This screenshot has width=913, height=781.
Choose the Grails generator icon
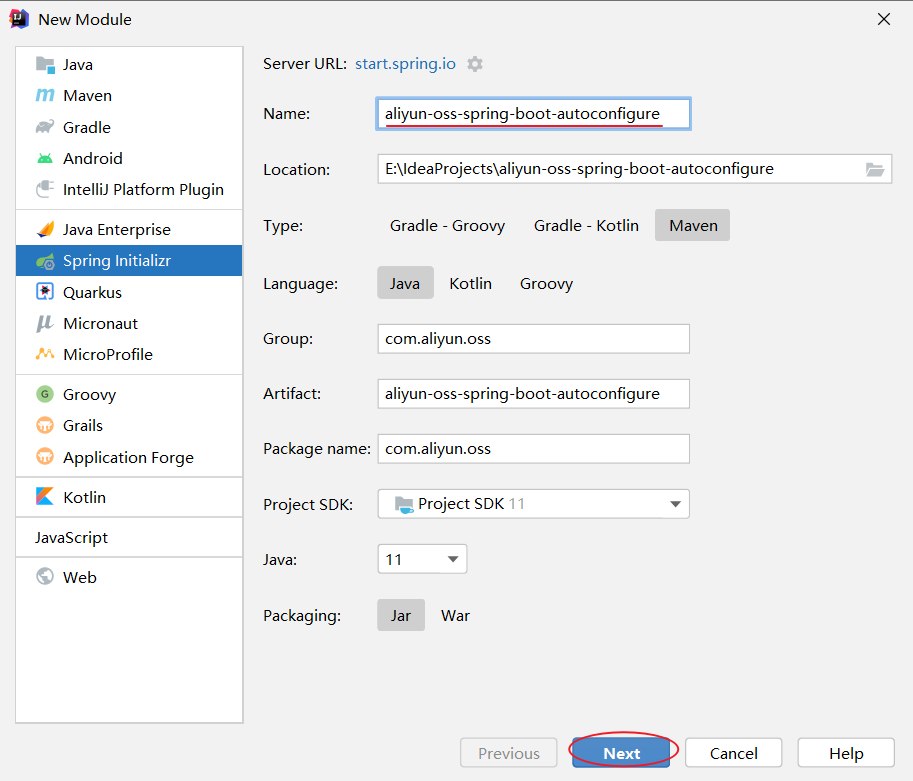tap(45, 426)
